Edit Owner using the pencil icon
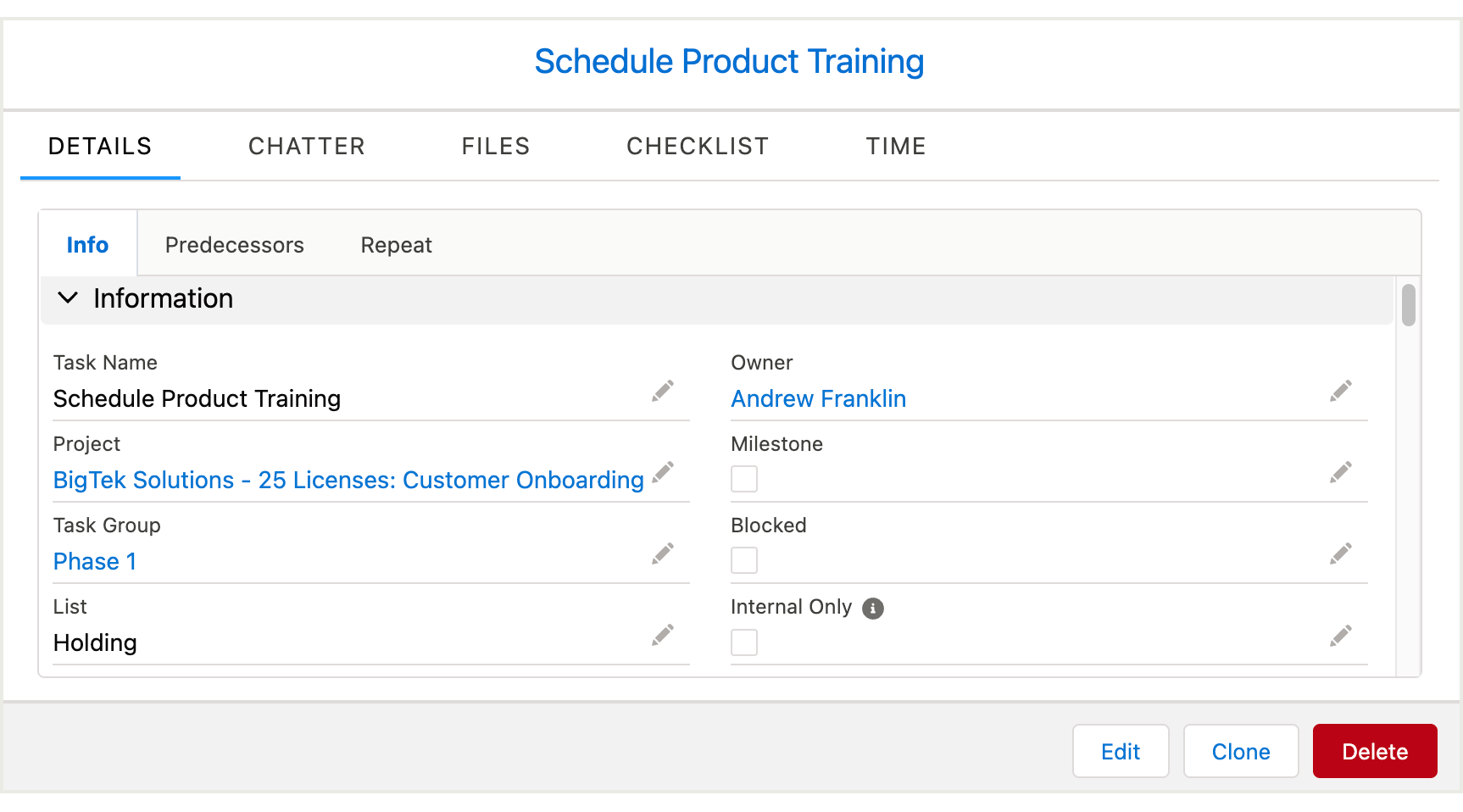This screenshot has height=812, width=1463. 1341,391
